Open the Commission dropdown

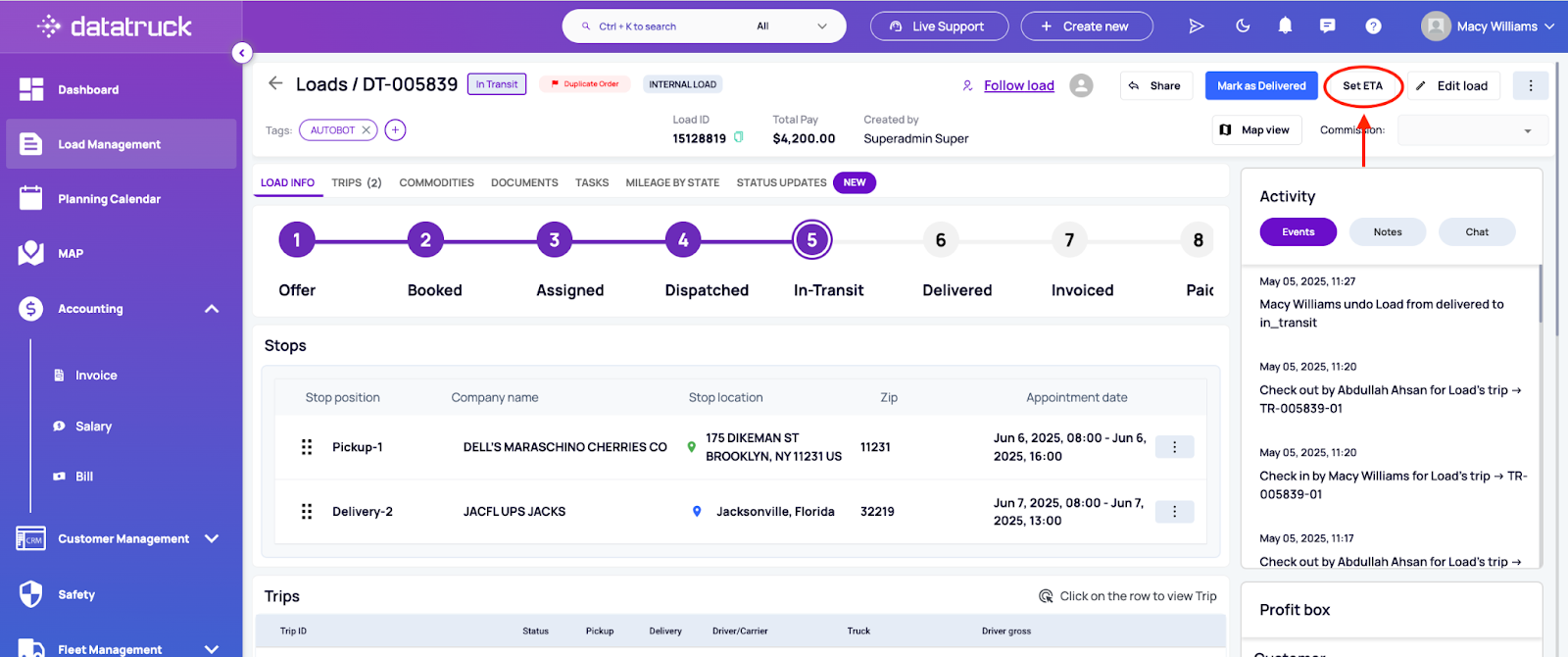tap(1473, 130)
